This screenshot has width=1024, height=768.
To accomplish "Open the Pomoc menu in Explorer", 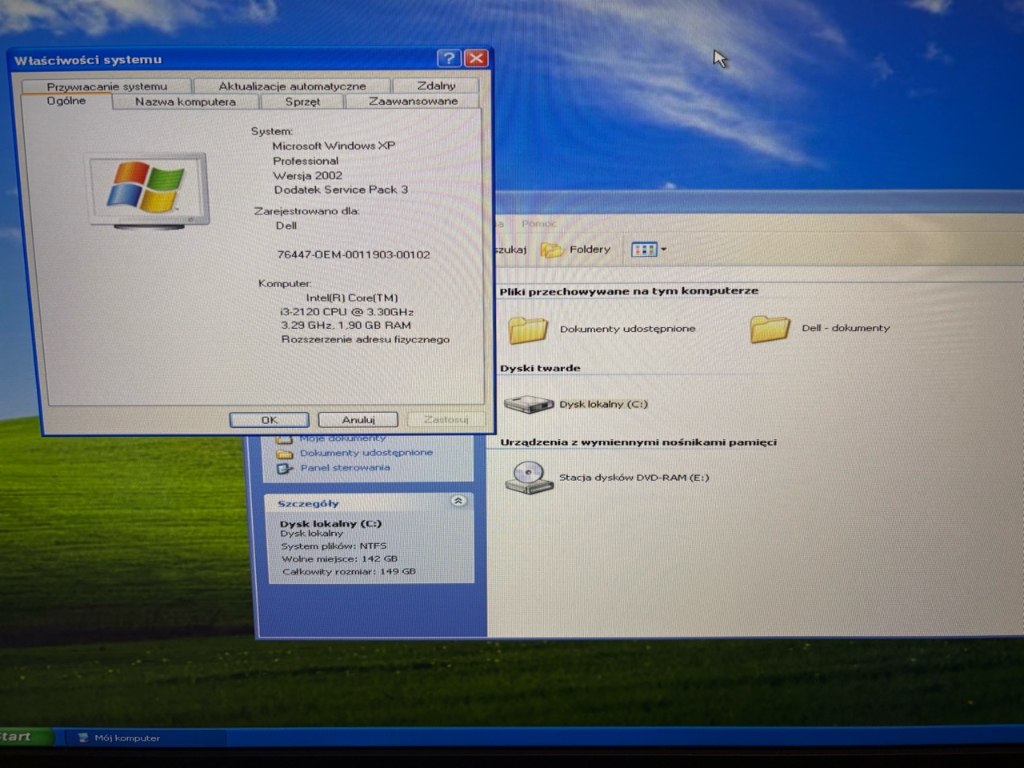I will click(x=539, y=223).
